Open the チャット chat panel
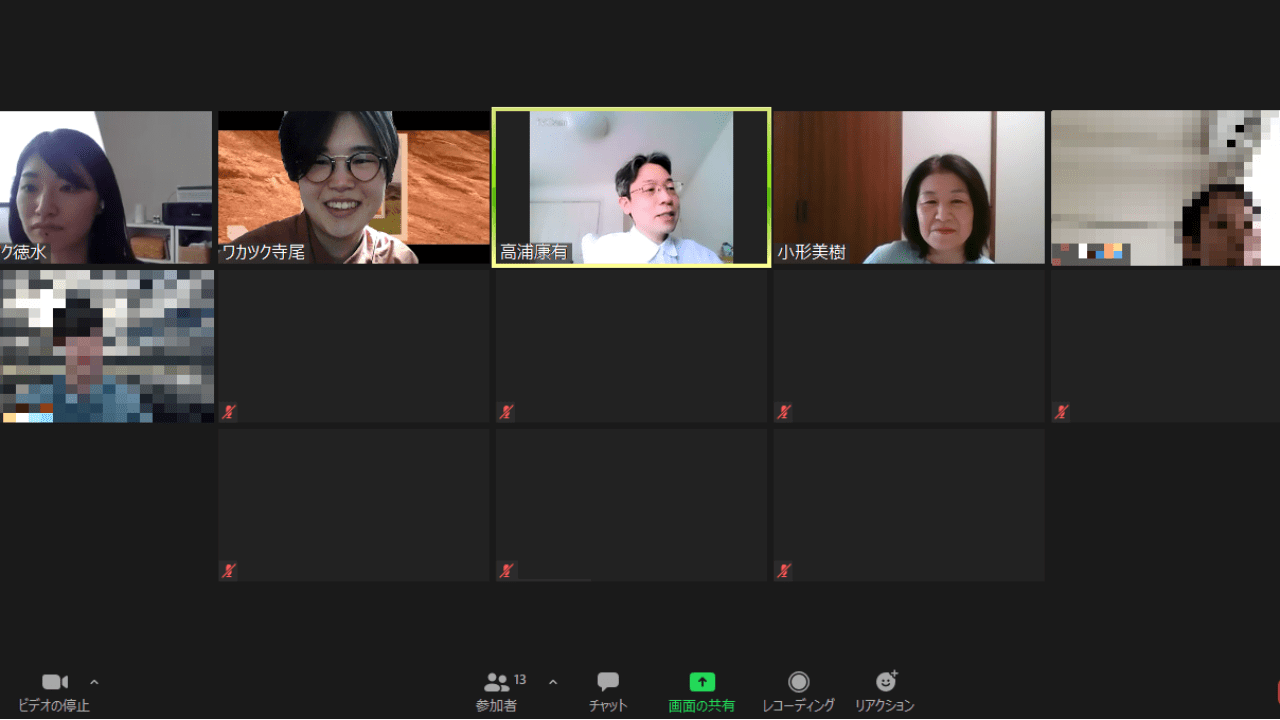 pos(608,692)
